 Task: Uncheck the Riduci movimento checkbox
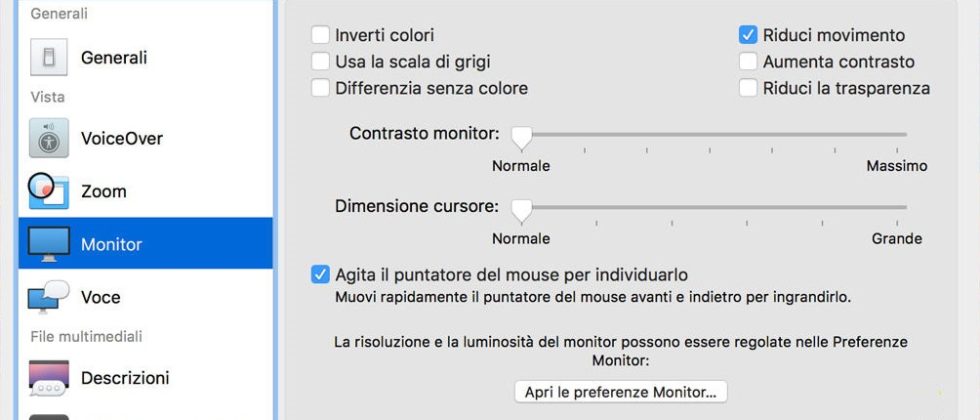click(748, 35)
